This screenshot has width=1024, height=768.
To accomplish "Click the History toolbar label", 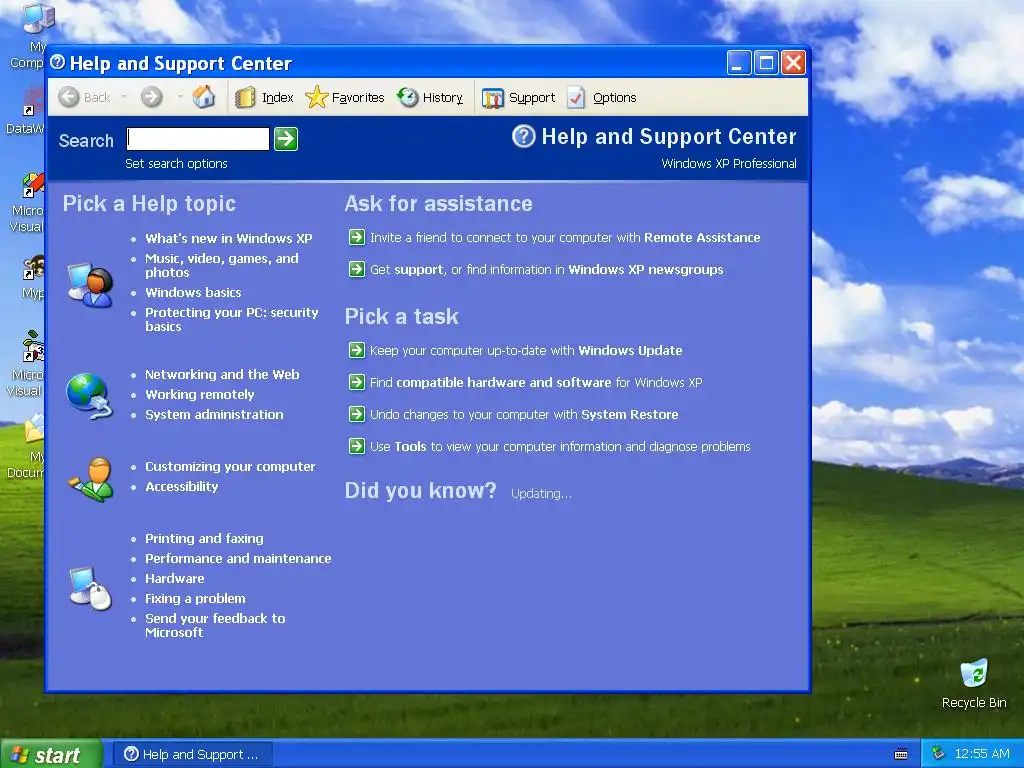I will (x=443, y=97).
